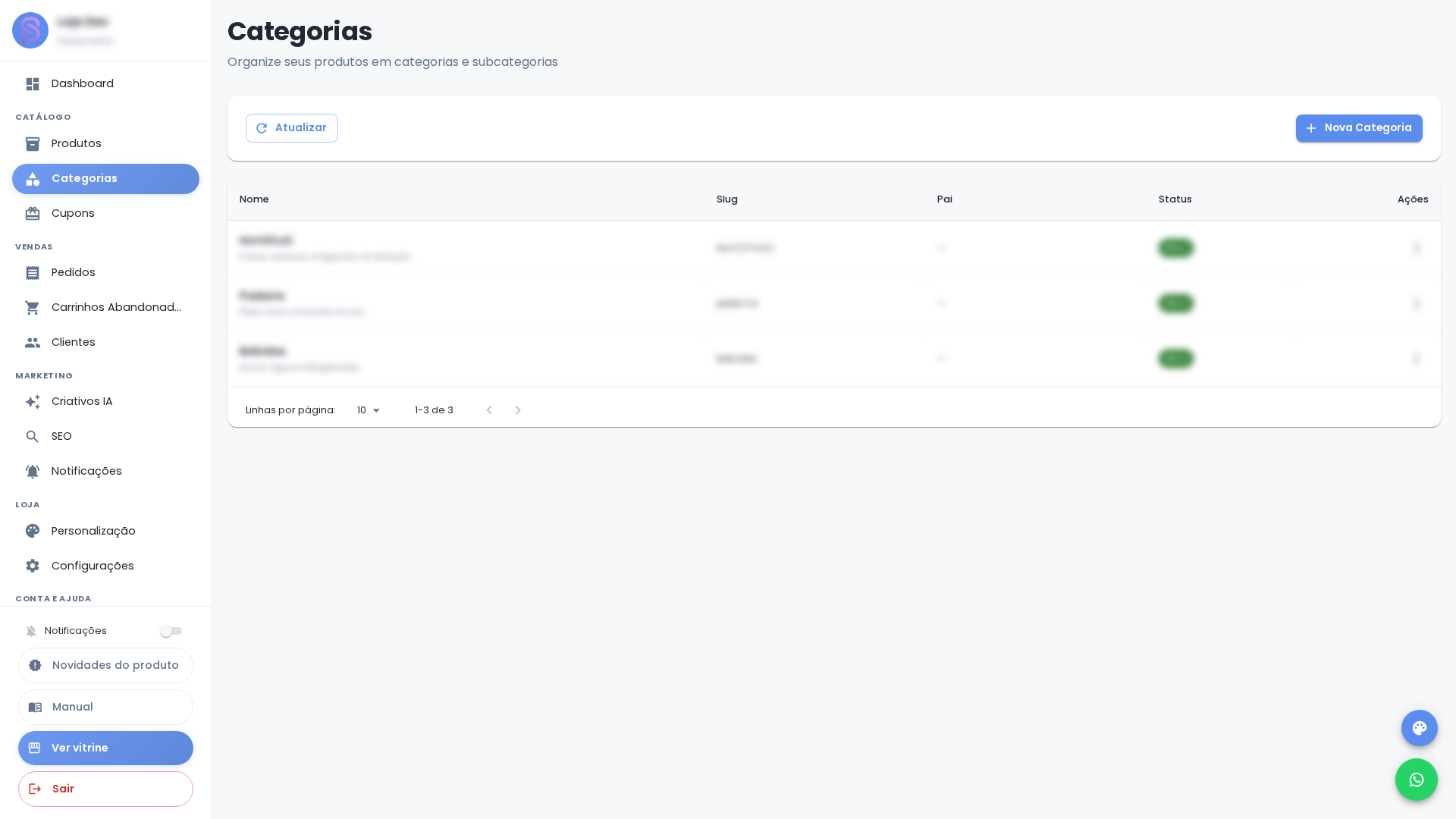
Task: Click the Criativos IA sparkle icon
Action: [x=33, y=402]
